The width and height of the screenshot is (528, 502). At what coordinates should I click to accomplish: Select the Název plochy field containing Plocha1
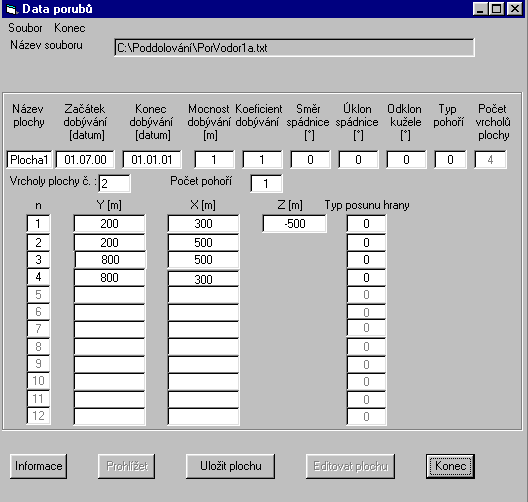coord(29,160)
